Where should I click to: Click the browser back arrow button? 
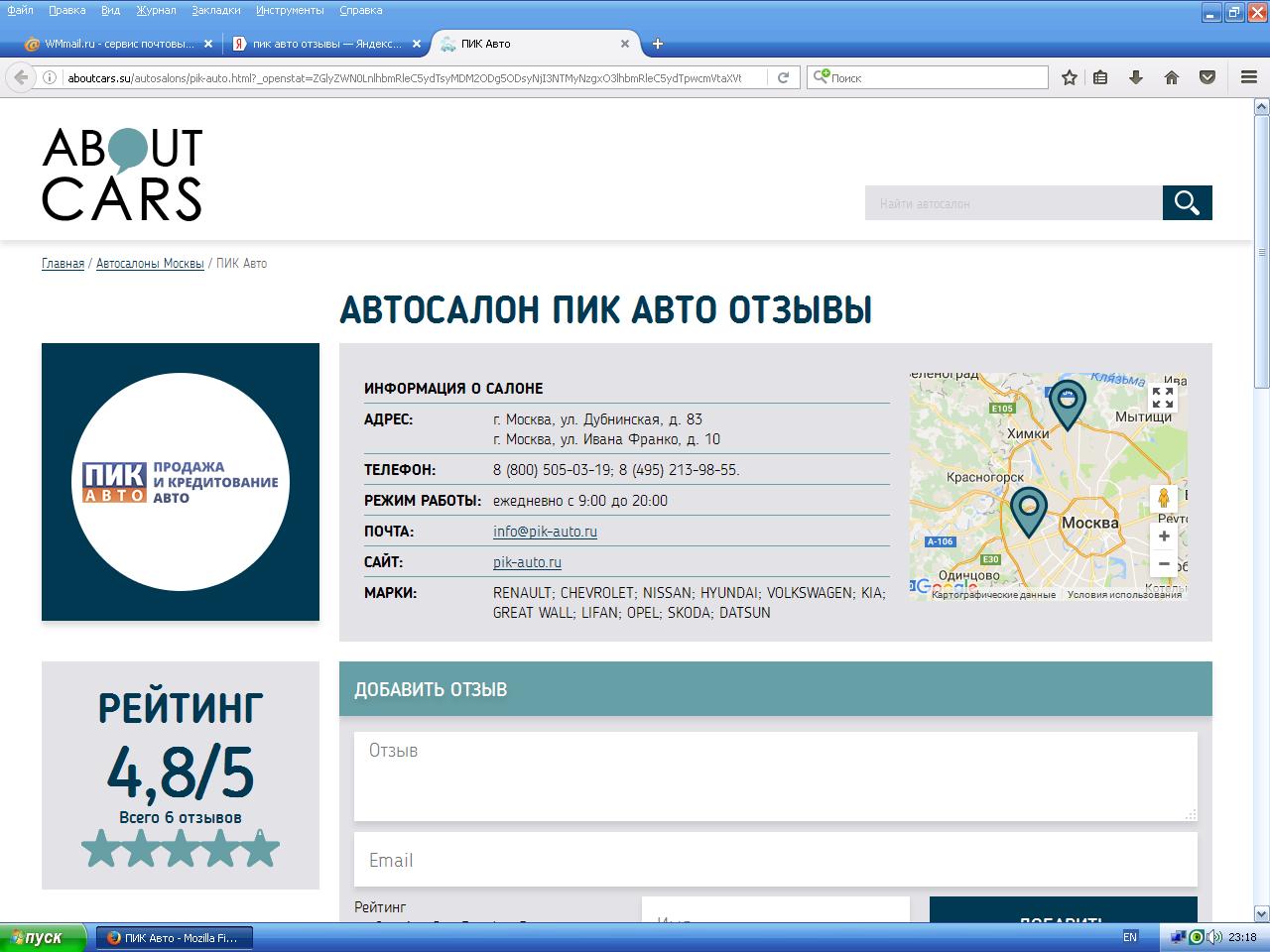coord(21,77)
